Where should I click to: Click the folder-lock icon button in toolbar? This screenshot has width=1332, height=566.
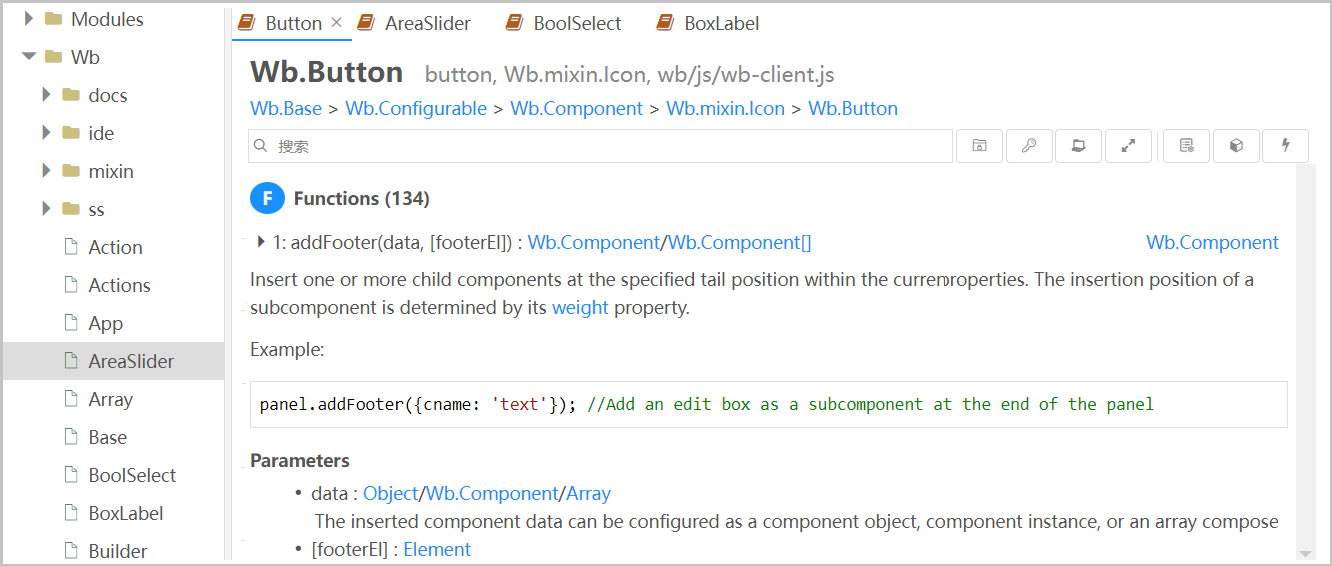[980, 146]
